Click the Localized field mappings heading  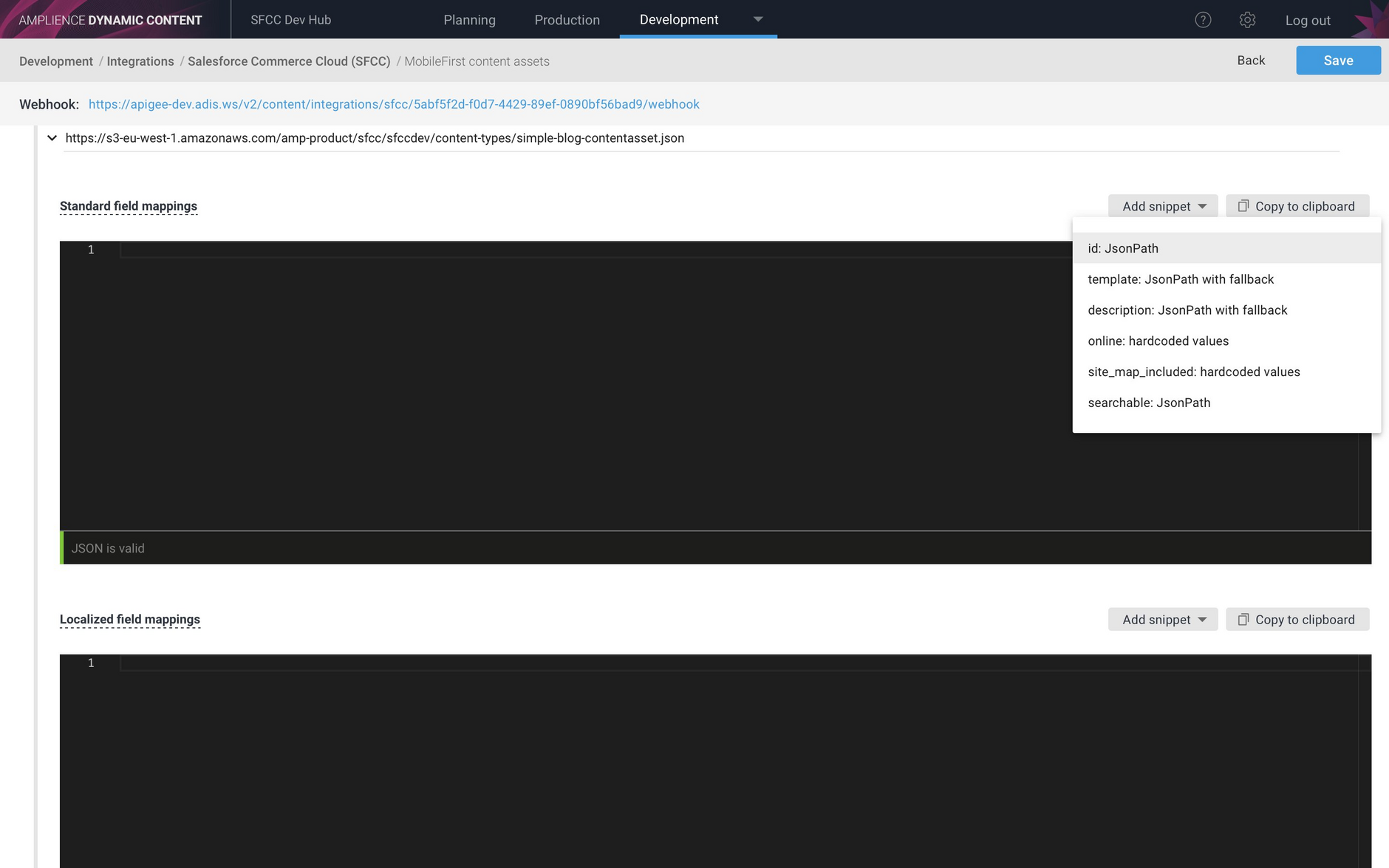click(x=130, y=619)
